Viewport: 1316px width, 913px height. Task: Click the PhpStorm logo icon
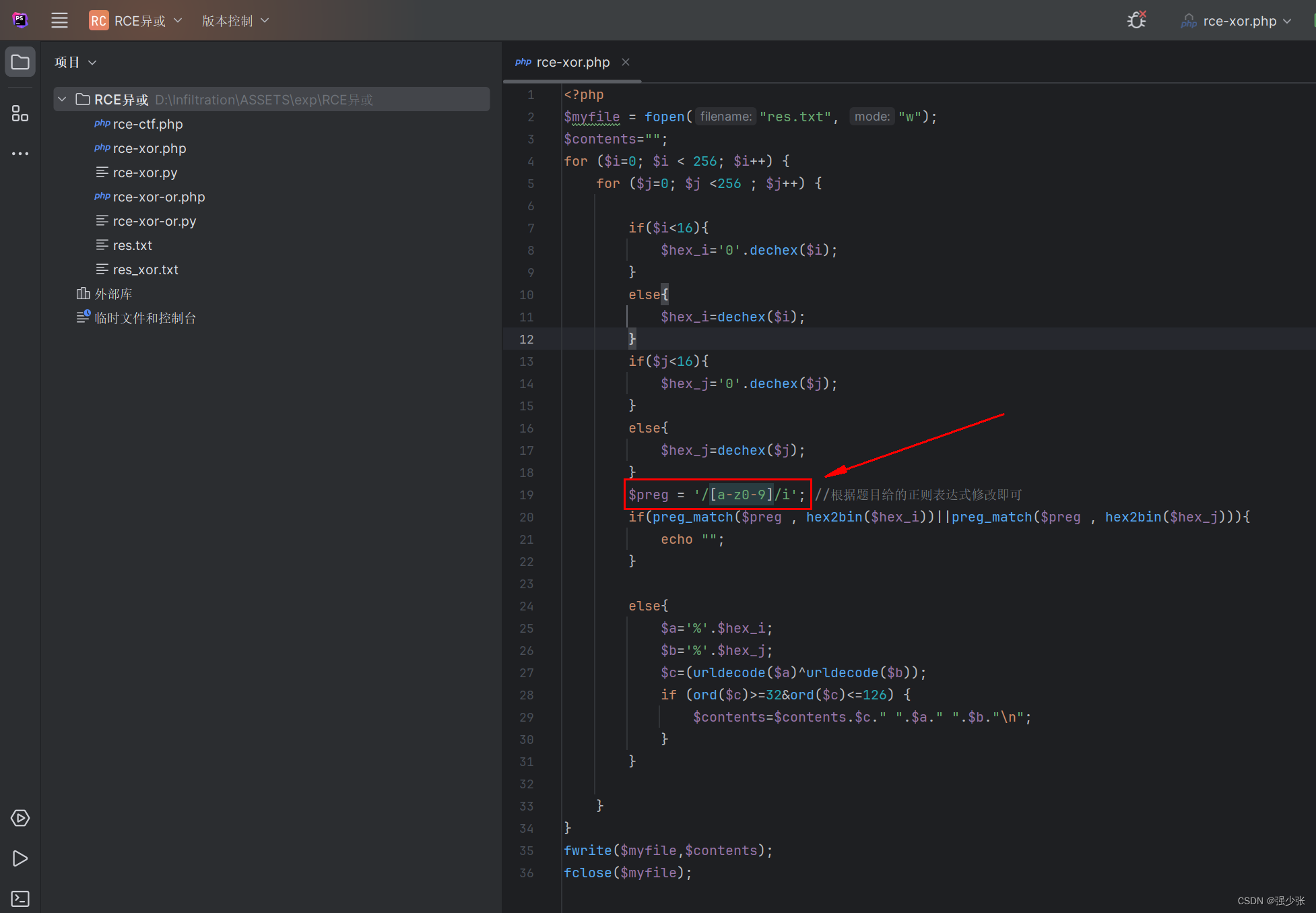point(20,20)
